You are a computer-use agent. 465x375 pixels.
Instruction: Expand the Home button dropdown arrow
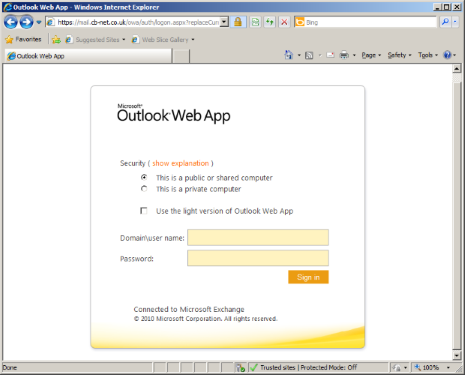299,55
